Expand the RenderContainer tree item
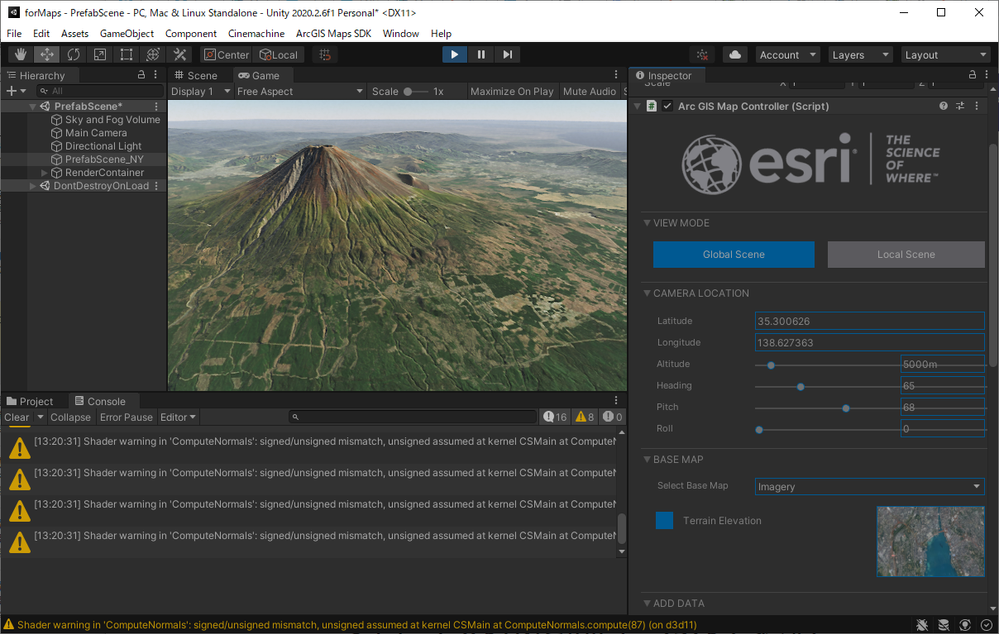999x634 pixels. [x=45, y=173]
